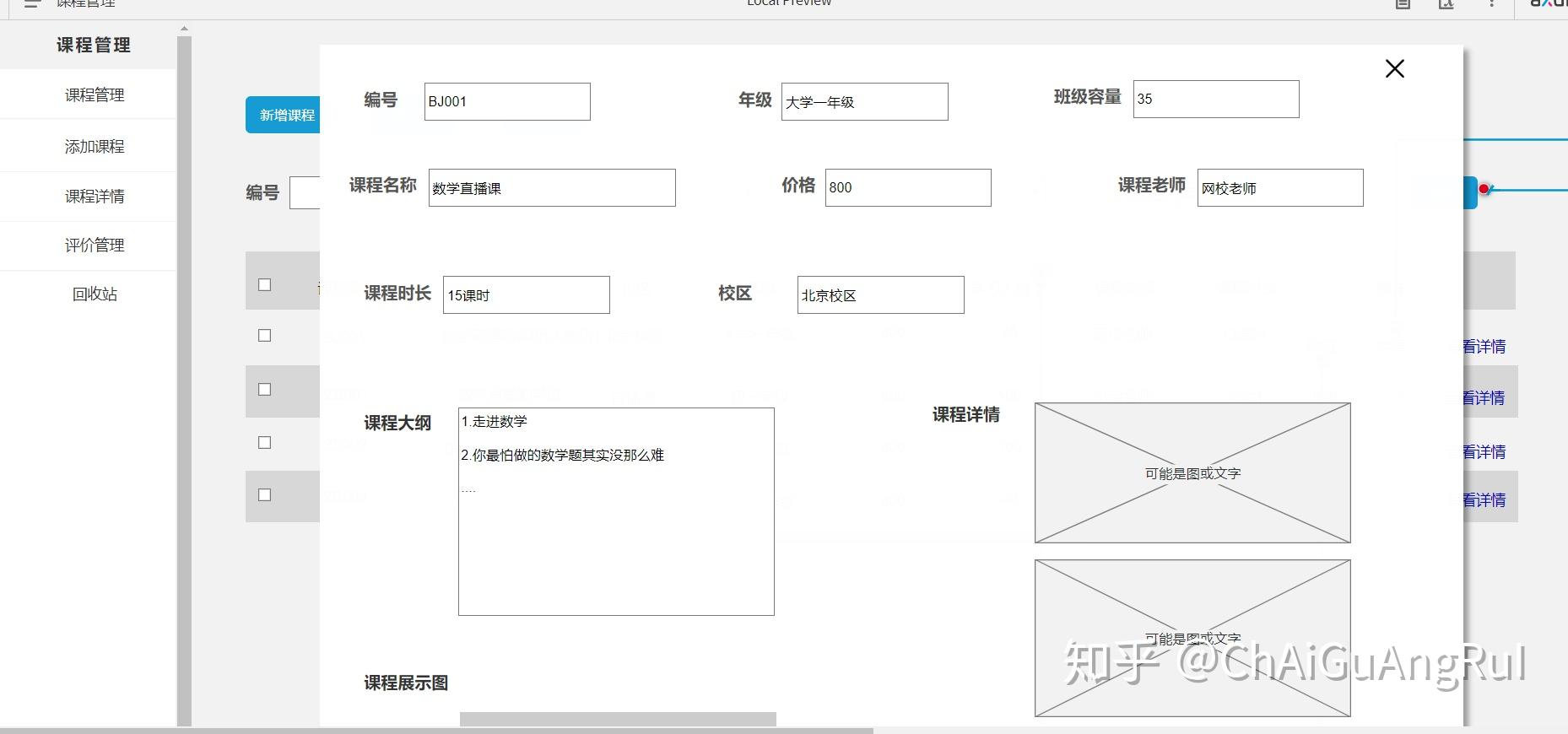Click the red dot connector marker

point(1484,189)
